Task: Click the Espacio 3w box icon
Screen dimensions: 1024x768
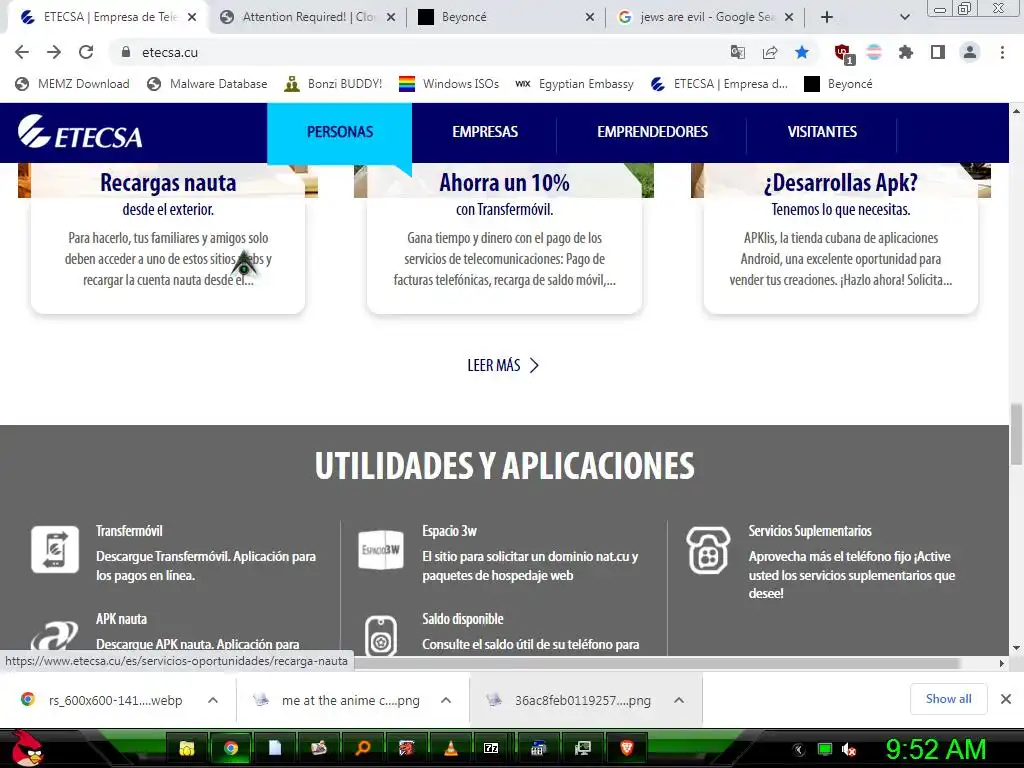Action: [x=381, y=550]
